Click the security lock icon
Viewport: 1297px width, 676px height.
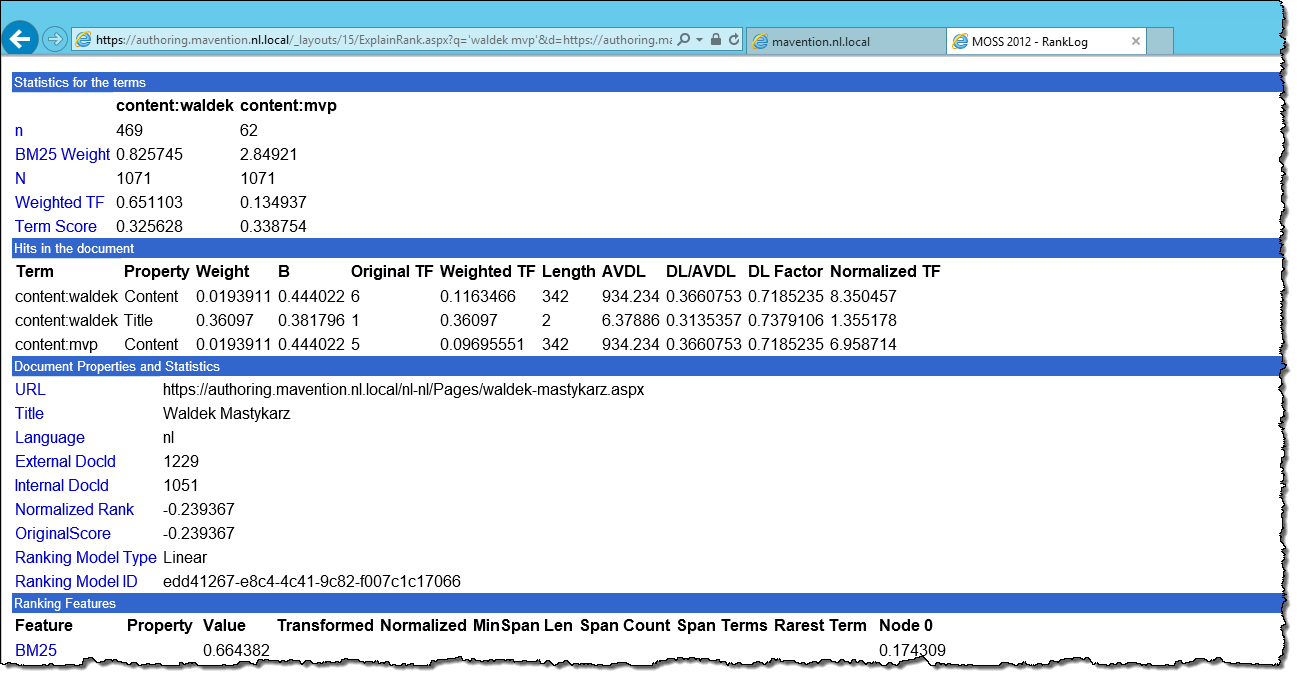pos(716,40)
